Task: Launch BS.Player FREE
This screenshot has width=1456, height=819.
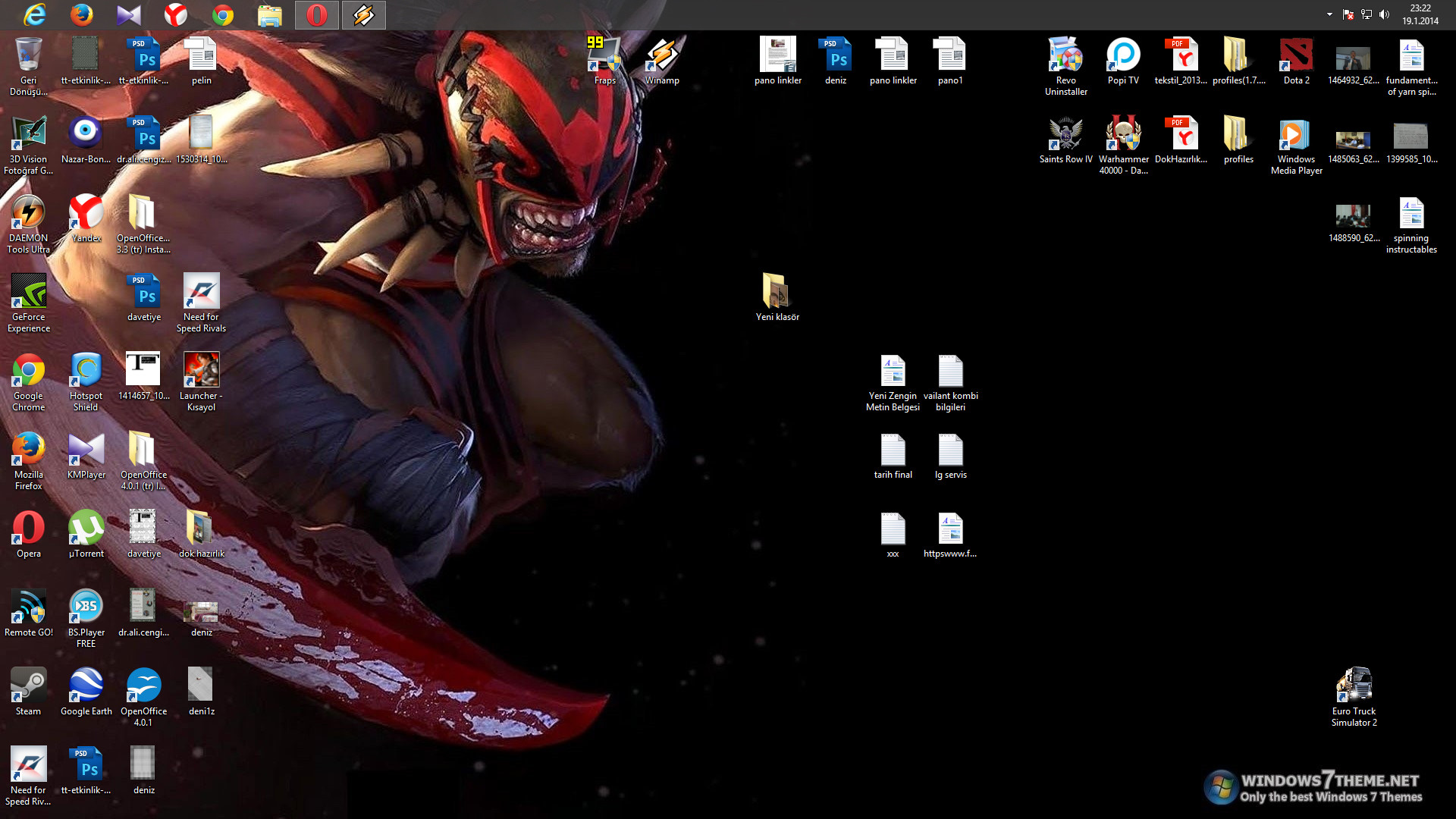Action: 86,619
